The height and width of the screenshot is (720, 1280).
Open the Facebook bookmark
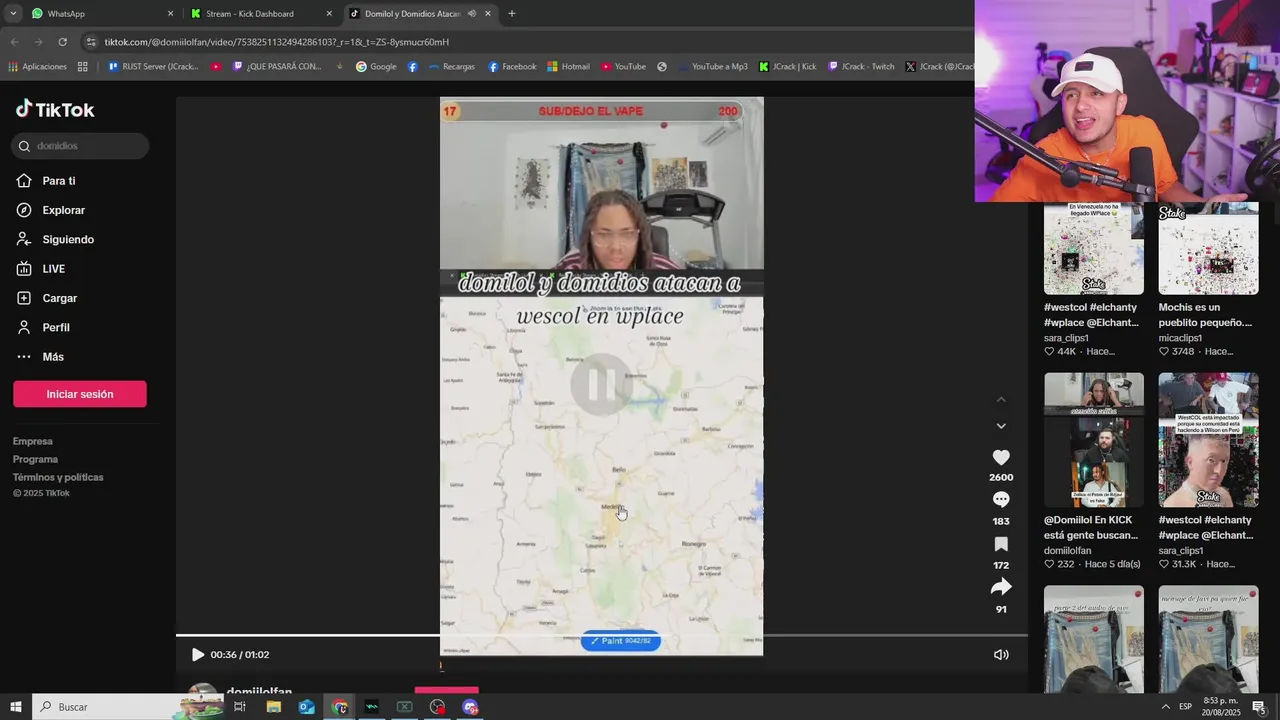(x=512, y=67)
